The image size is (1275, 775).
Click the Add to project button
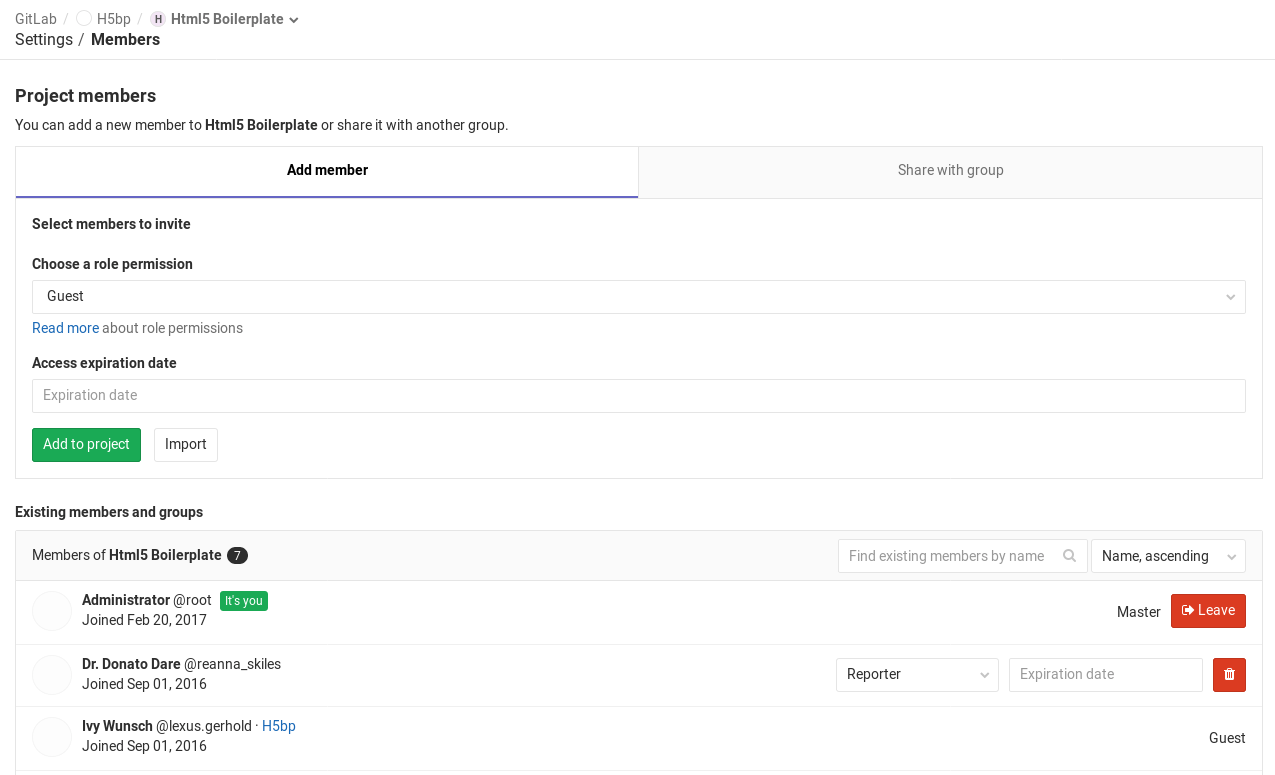[x=86, y=444]
